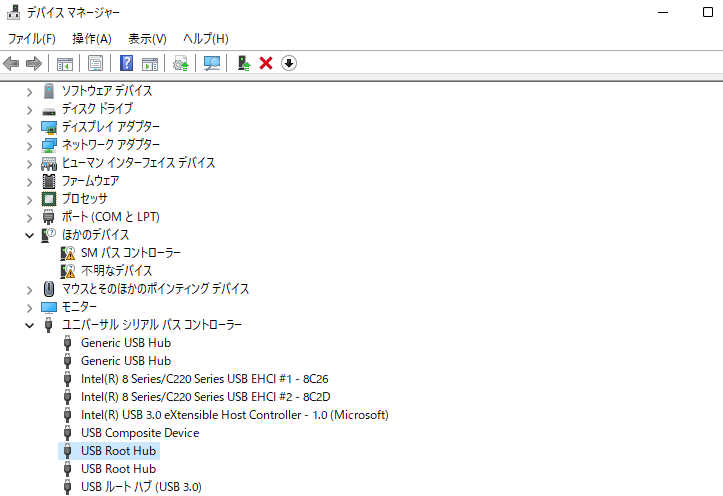Image resolution: width=723 pixels, height=496 pixels.
Task: Scan for hardware changes using the monitor icon
Action: (x=212, y=63)
